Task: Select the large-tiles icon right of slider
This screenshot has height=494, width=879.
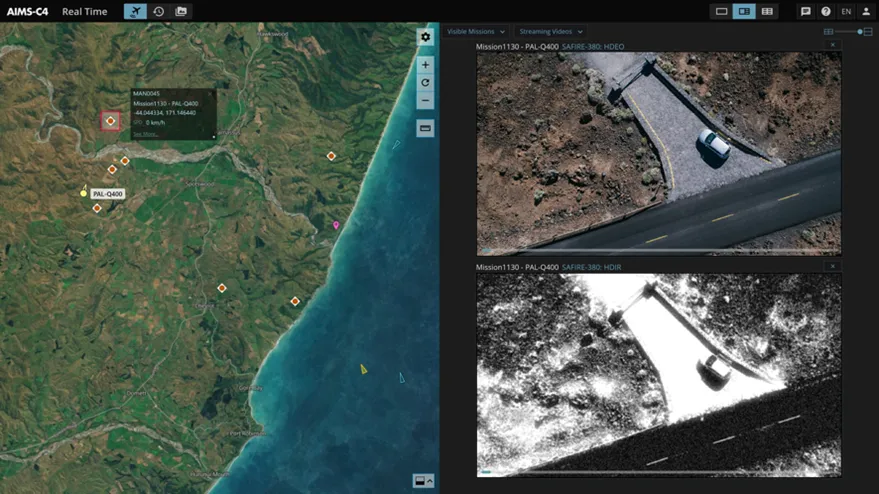Action: [868, 32]
